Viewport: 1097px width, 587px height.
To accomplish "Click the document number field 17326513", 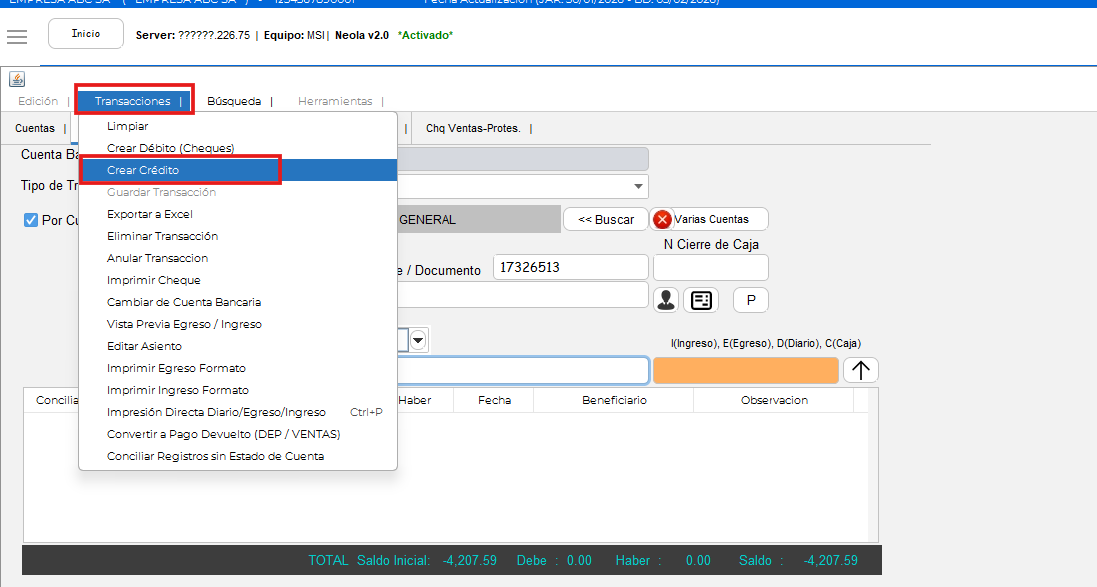I will coord(570,267).
